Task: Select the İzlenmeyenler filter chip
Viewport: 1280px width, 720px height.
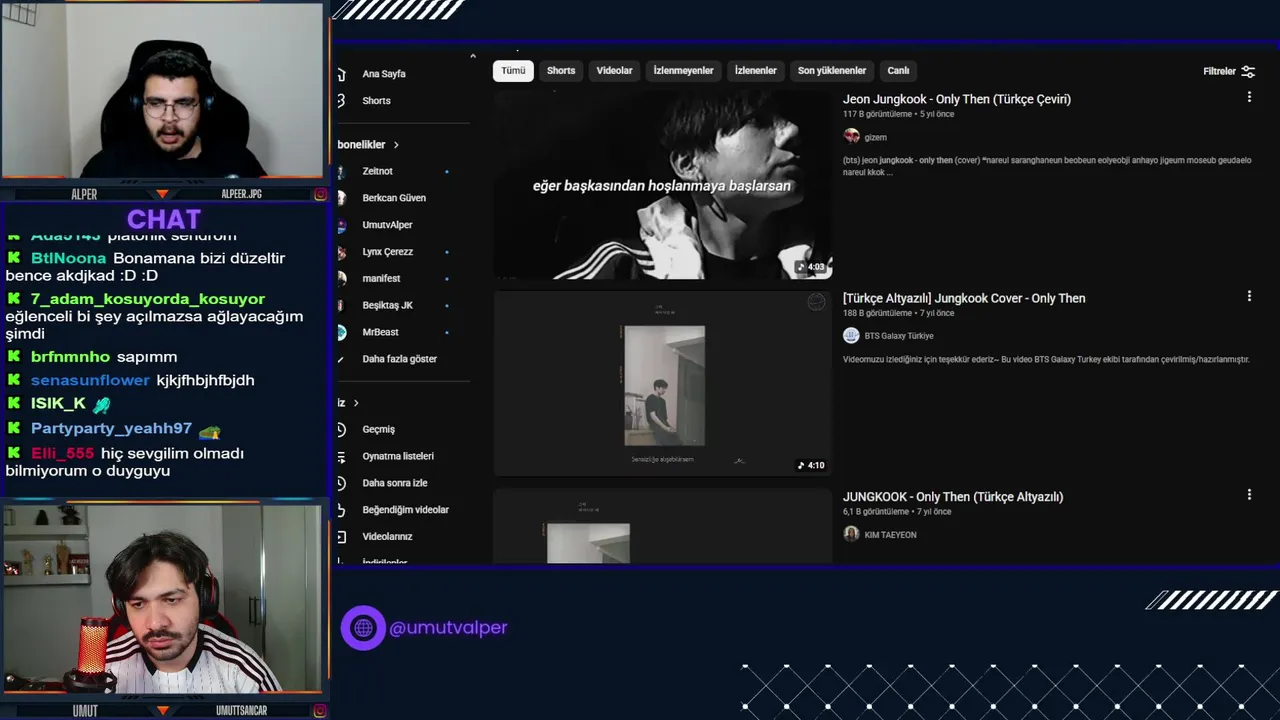Action: pyautogui.click(x=683, y=71)
